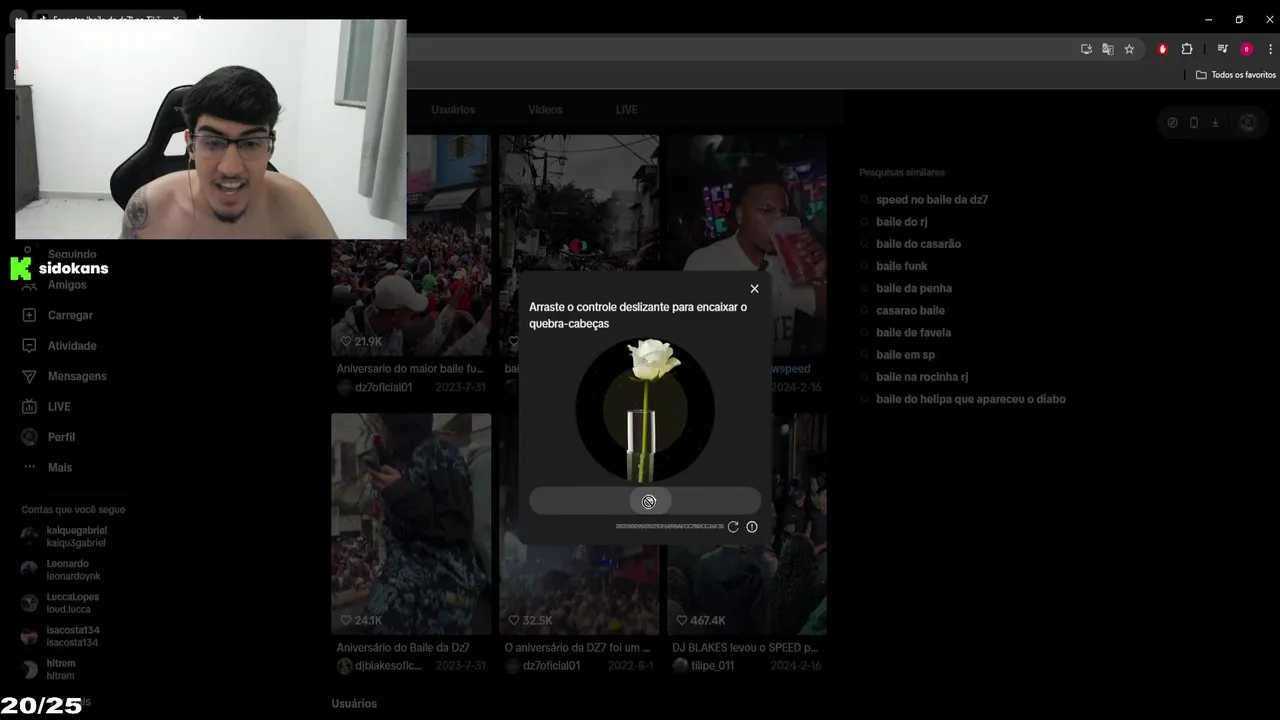Click the TikTok download app icon
This screenshot has height=720, width=1280.
click(x=1215, y=123)
